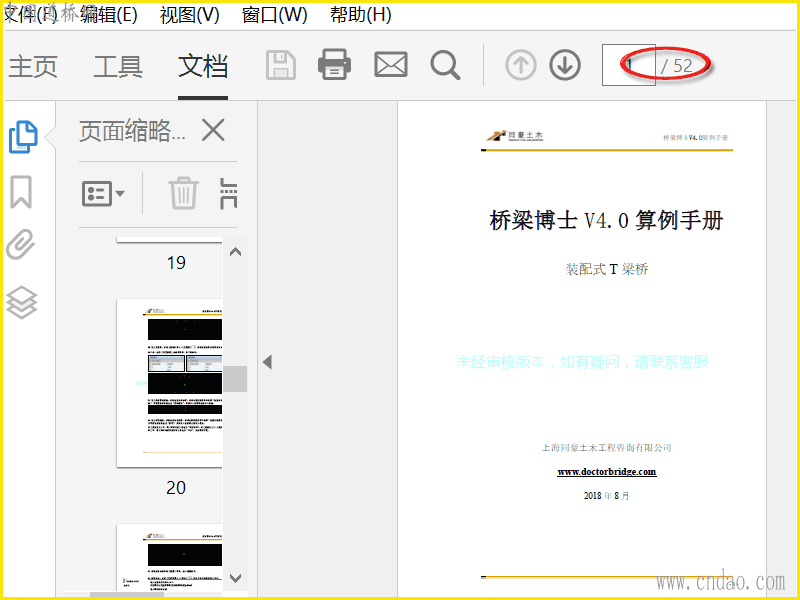Click the thumbnail label 20
This screenshot has height=600, width=800.
(176, 488)
